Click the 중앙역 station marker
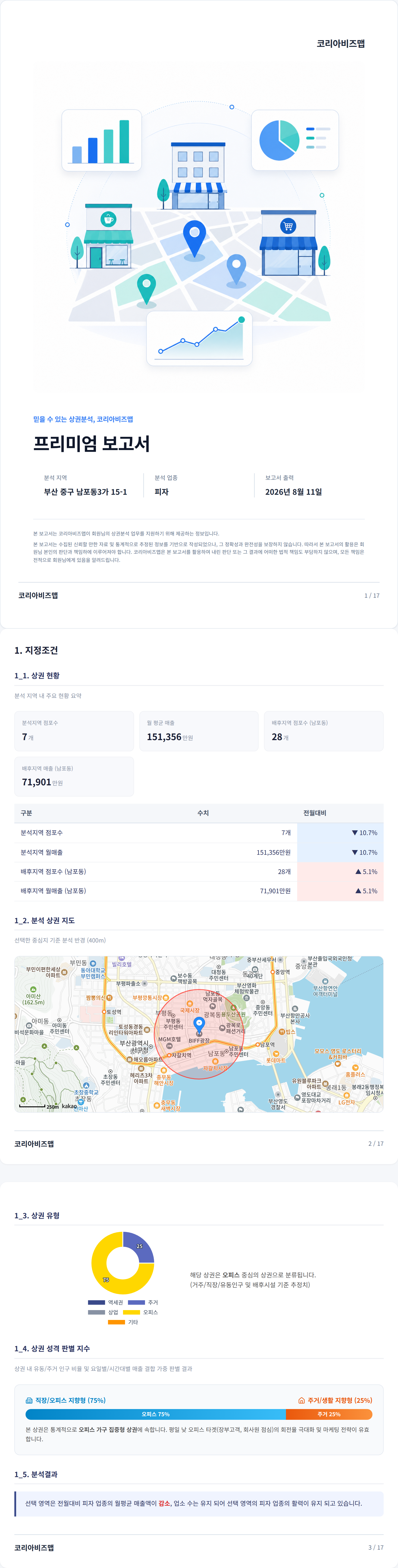The width and height of the screenshot is (398, 1568). pyautogui.click(x=273, y=972)
